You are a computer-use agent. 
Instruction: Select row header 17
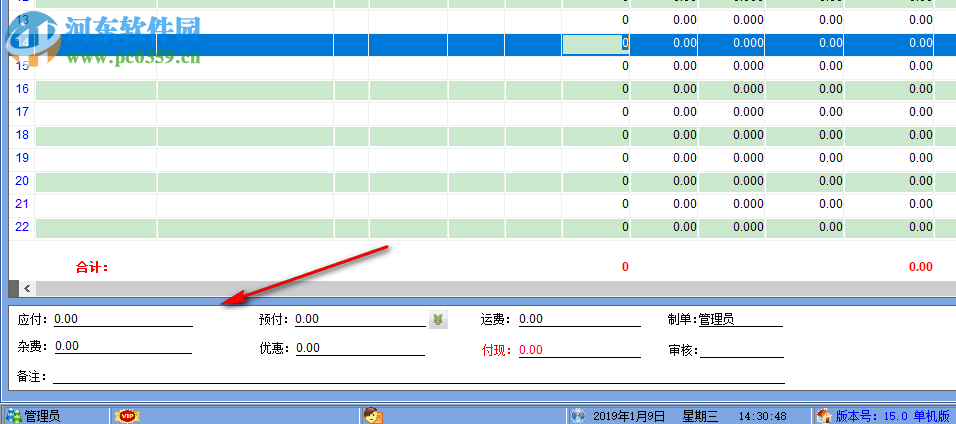pyautogui.click(x=22, y=112)
